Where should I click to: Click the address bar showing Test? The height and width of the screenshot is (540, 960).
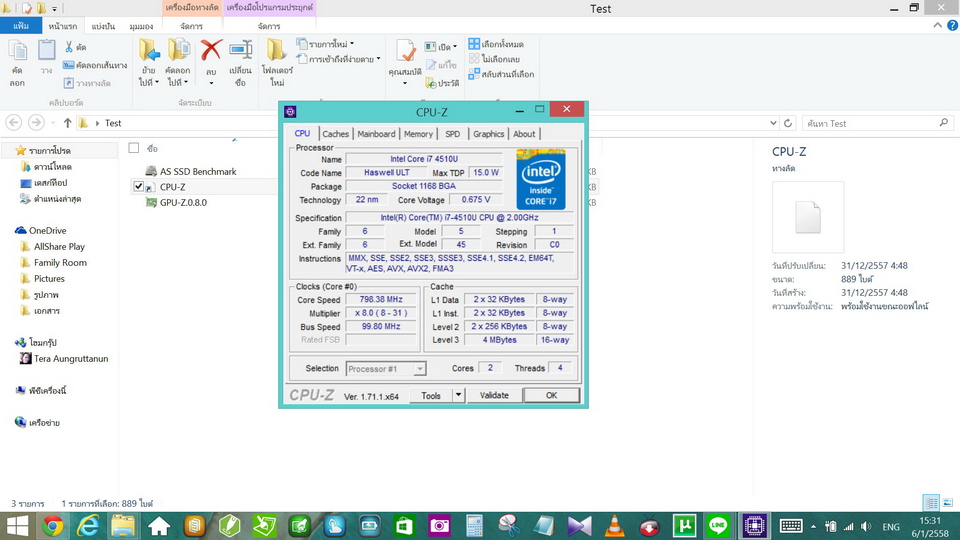point(429,123)
